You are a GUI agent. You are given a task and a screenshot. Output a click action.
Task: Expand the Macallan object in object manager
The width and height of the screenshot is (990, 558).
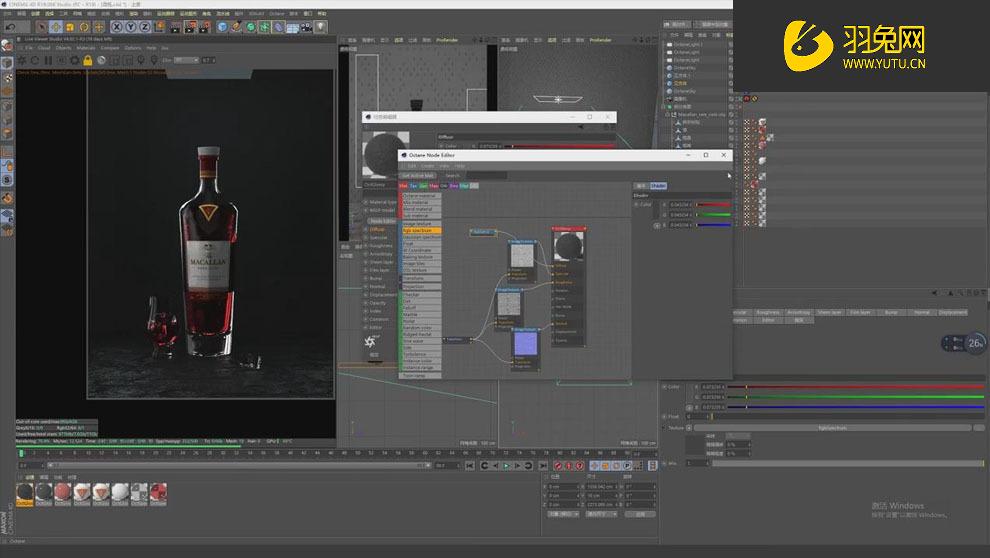point(668,115)
